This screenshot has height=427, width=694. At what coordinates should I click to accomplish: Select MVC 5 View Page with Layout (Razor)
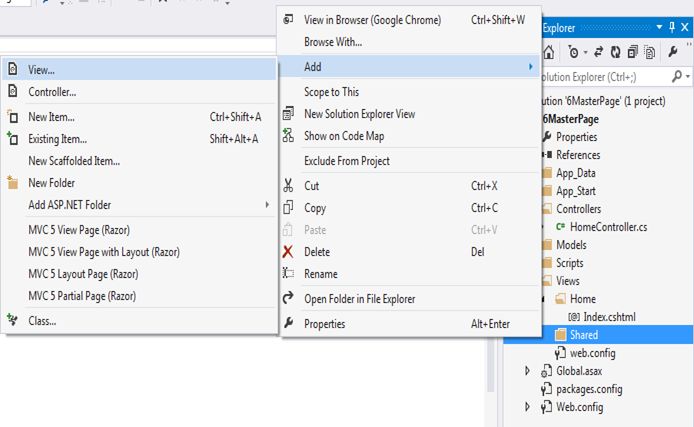pyautogui.click(x=140, y=252)
